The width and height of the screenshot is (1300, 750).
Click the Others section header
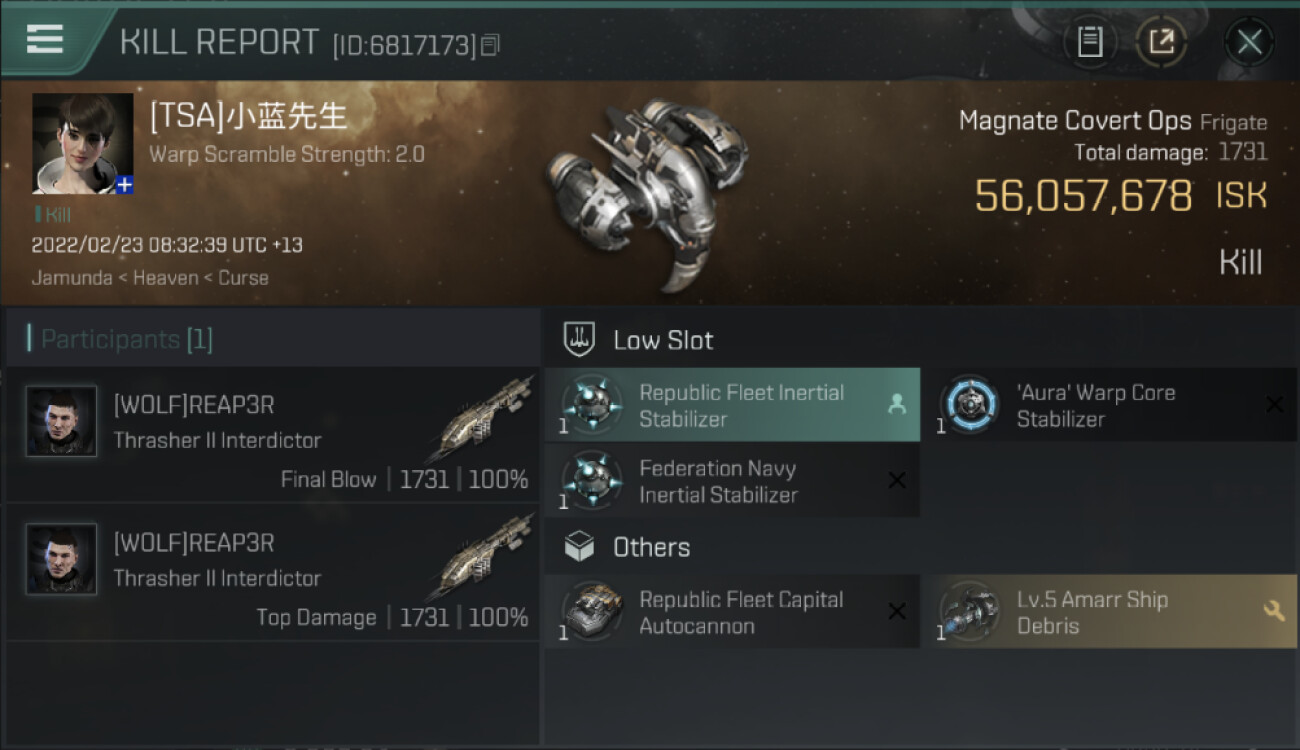pyautogui.click(x=650, y=547)
